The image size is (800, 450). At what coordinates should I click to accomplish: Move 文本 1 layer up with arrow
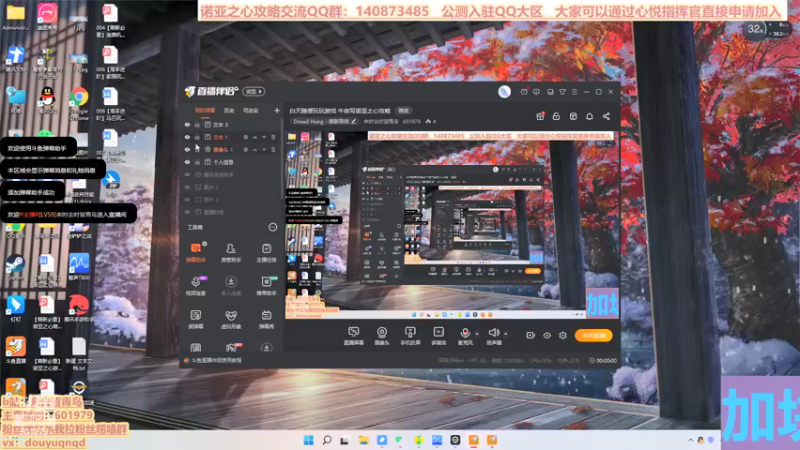pyautogui.click(x=255, y=137)
